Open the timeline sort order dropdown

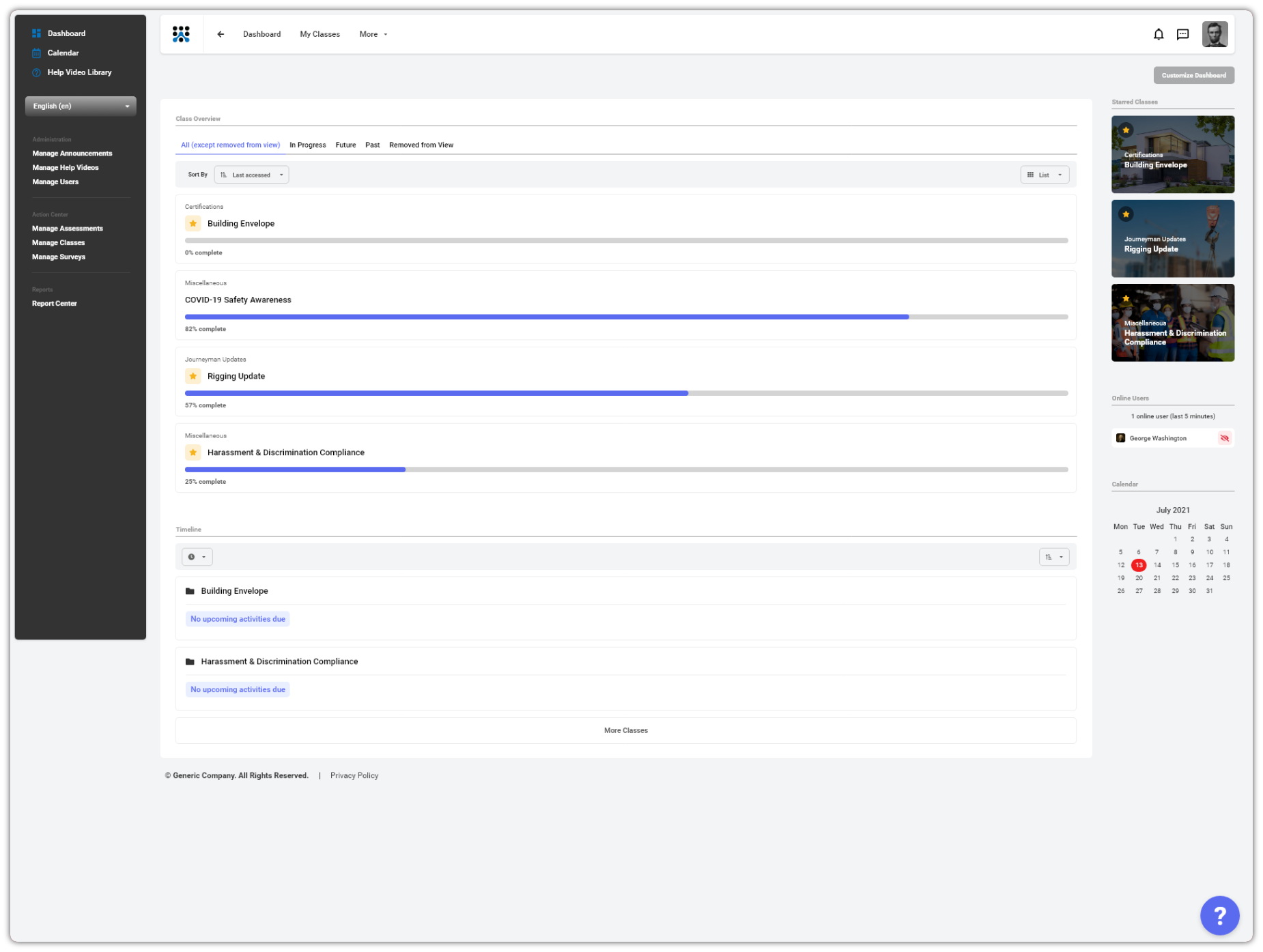click(1054, 557)
